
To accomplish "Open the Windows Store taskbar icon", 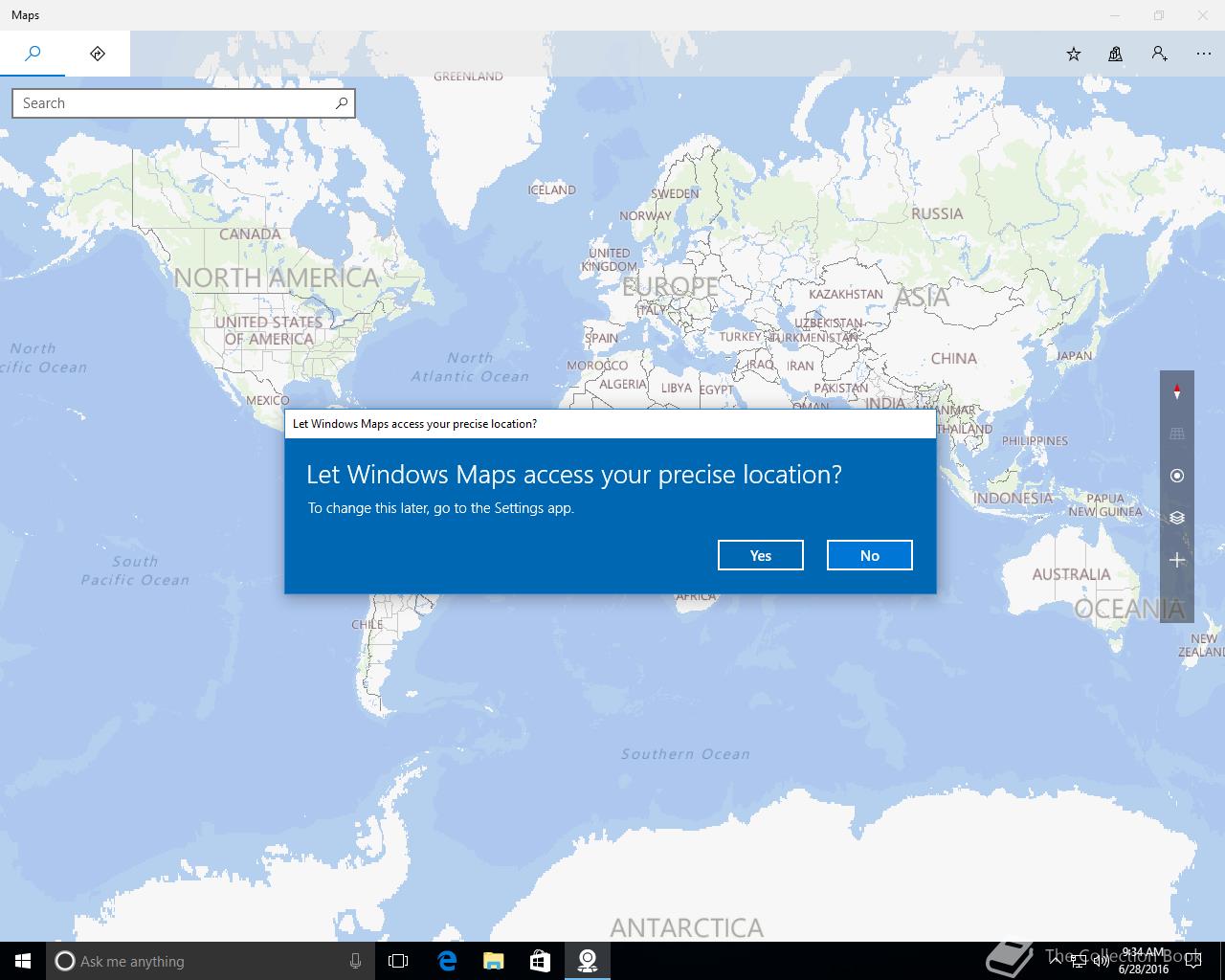I will 541,961.
